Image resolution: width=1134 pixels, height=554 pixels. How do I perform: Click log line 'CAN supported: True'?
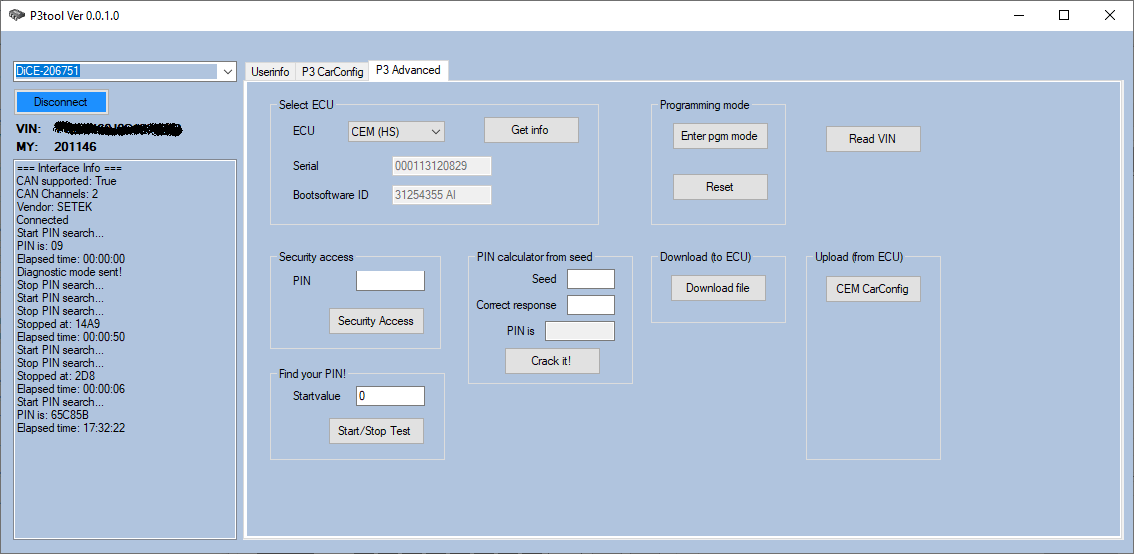[67, 181]
